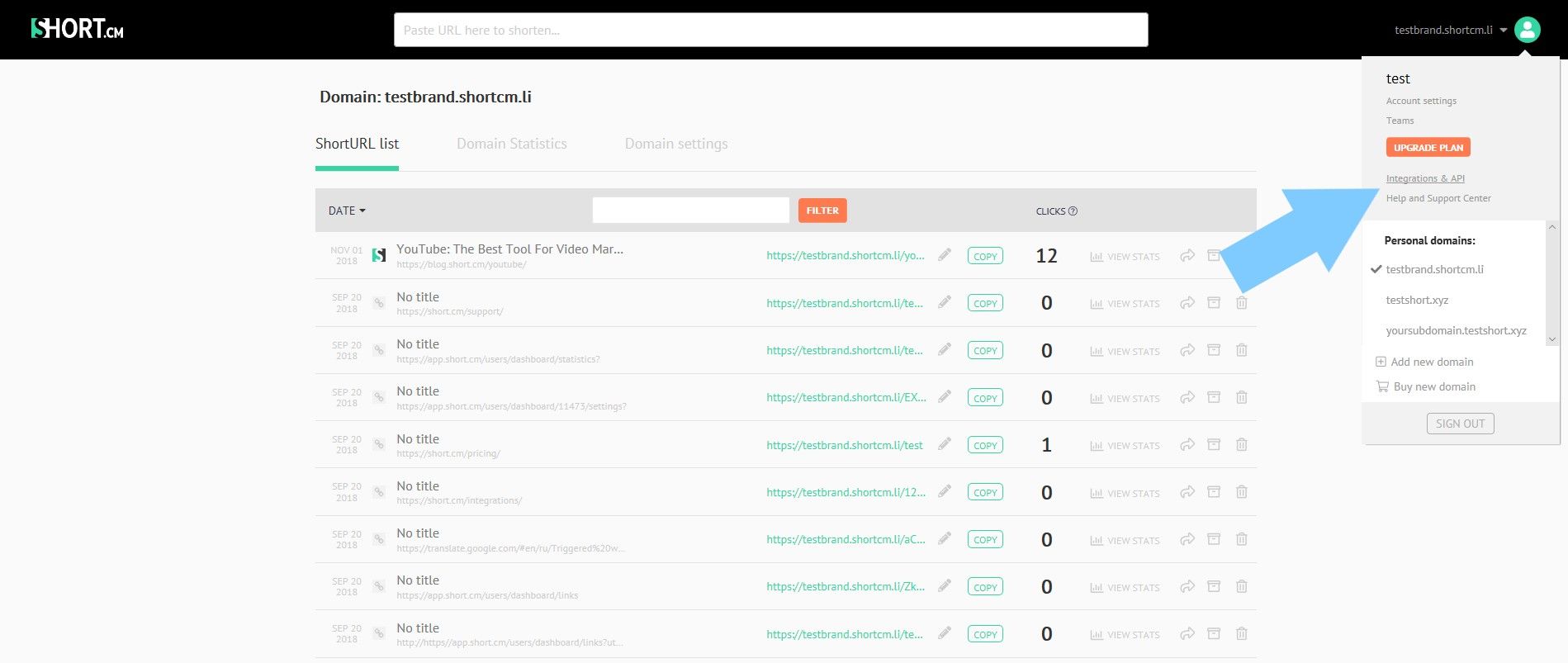This screenshot has width=1568, height=663.
Task: Click Buy new domain
Action: [1426, 386]
